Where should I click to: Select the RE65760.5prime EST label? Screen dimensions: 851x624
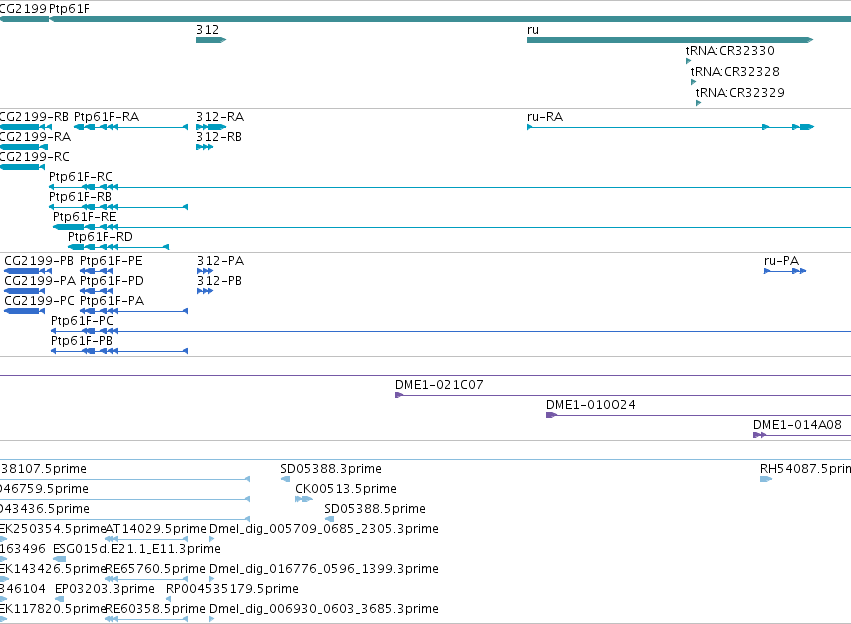tap(156, 569)
